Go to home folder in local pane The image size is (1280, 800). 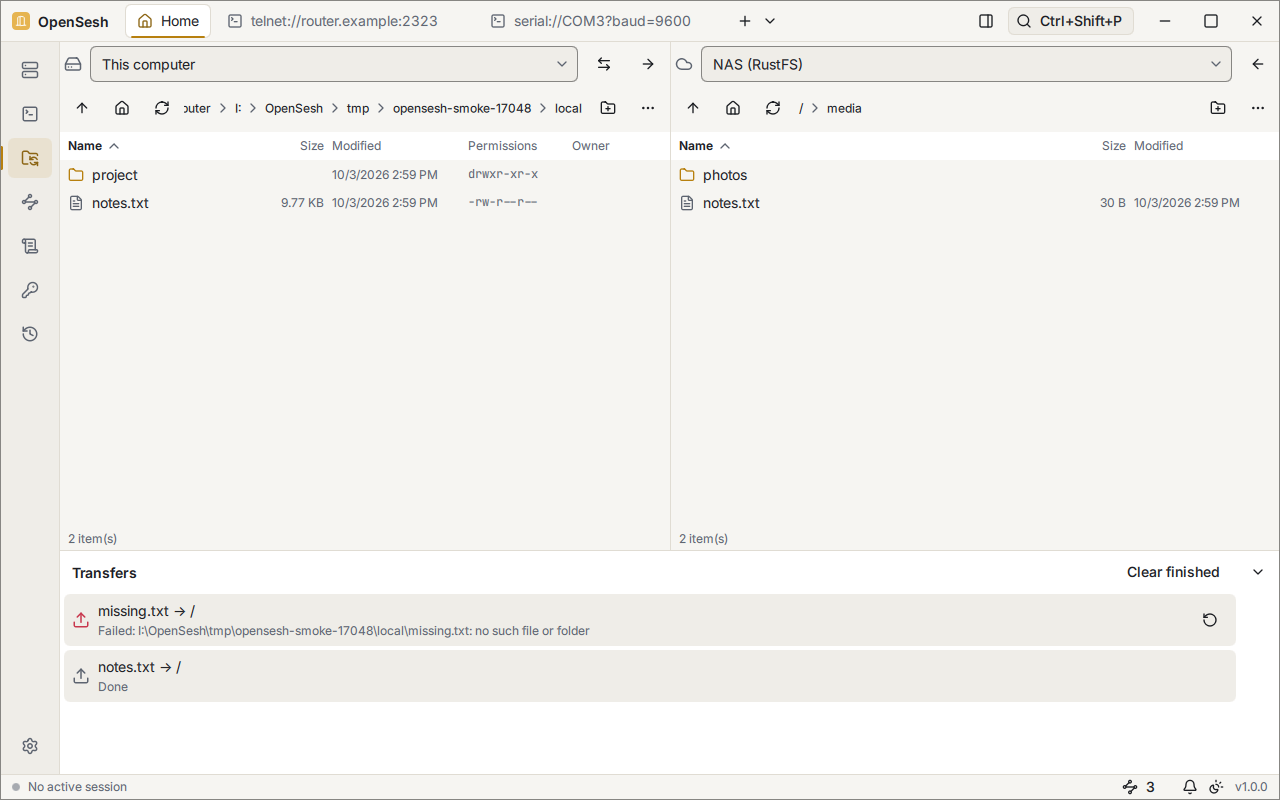click(122, 108)
